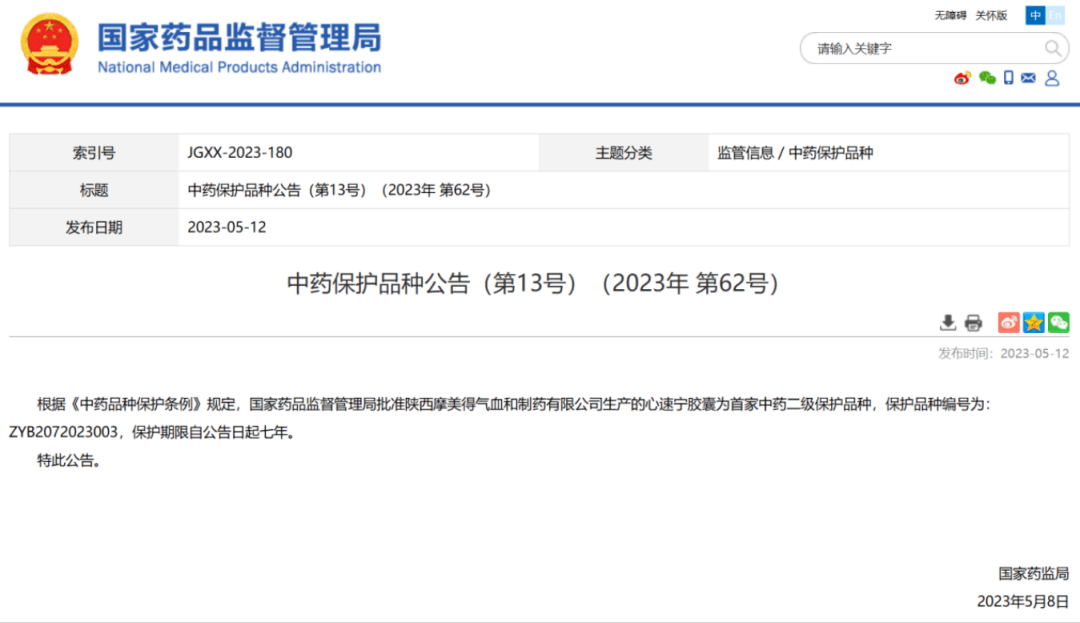1080x623 pixels.
Task: Open the mobile phone icon in header
Action: [x=1008, y=78]
